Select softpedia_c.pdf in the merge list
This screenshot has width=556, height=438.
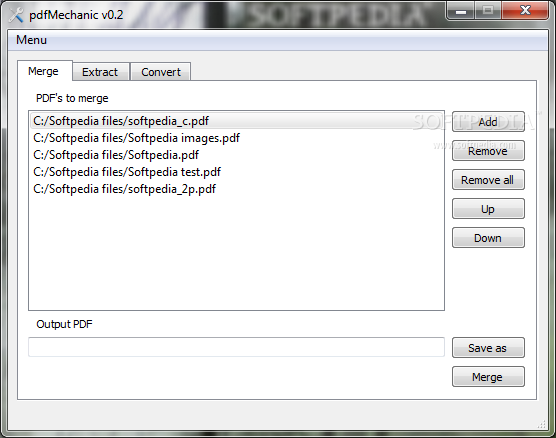pyautogui.click(x=237, y=121)
